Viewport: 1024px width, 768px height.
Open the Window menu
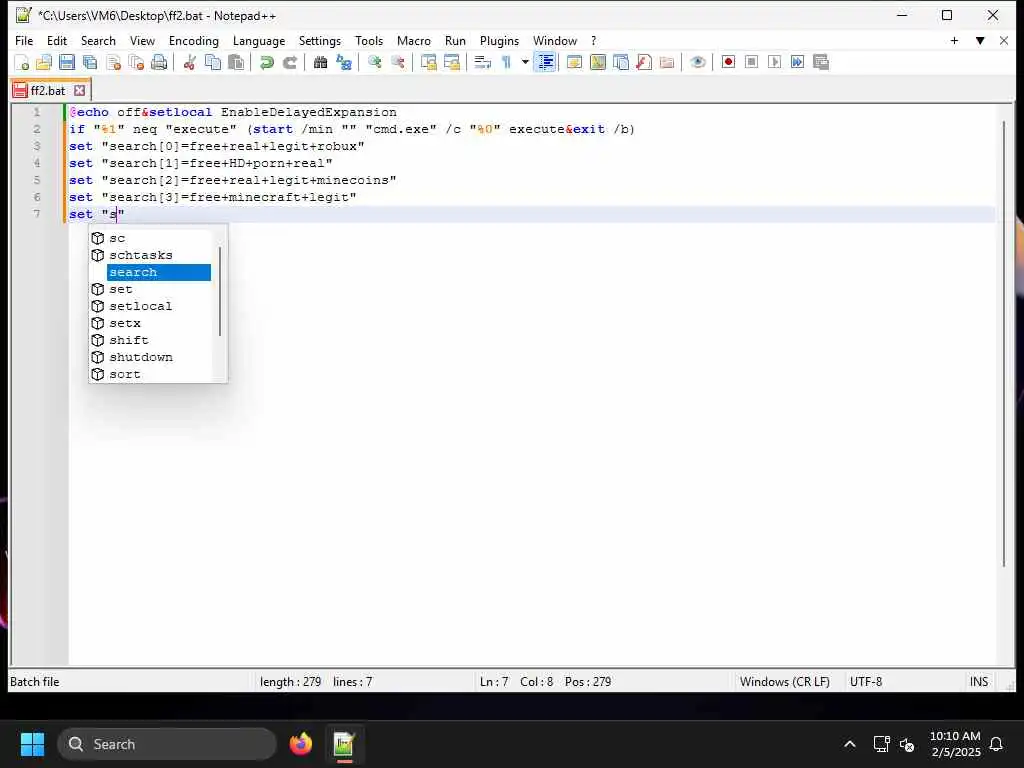tap(555, 40)
